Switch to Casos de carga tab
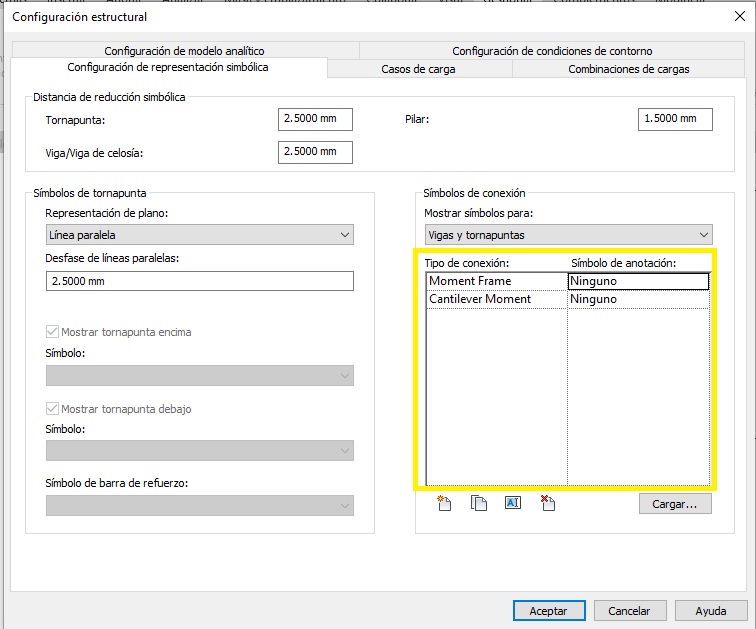Screen dimensions: 756x629 click(419, 69)
